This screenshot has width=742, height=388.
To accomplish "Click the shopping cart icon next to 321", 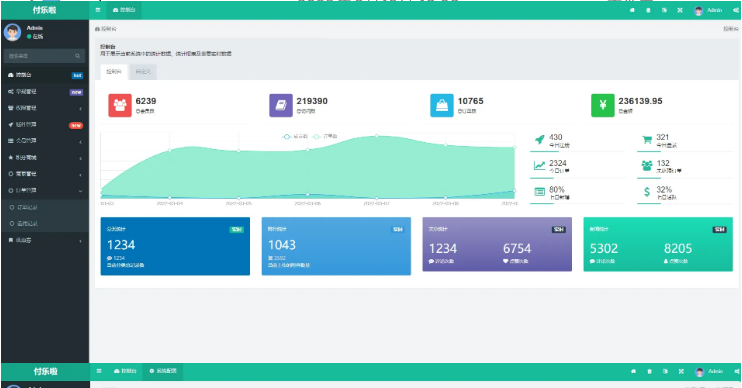I will coord(647,140).
